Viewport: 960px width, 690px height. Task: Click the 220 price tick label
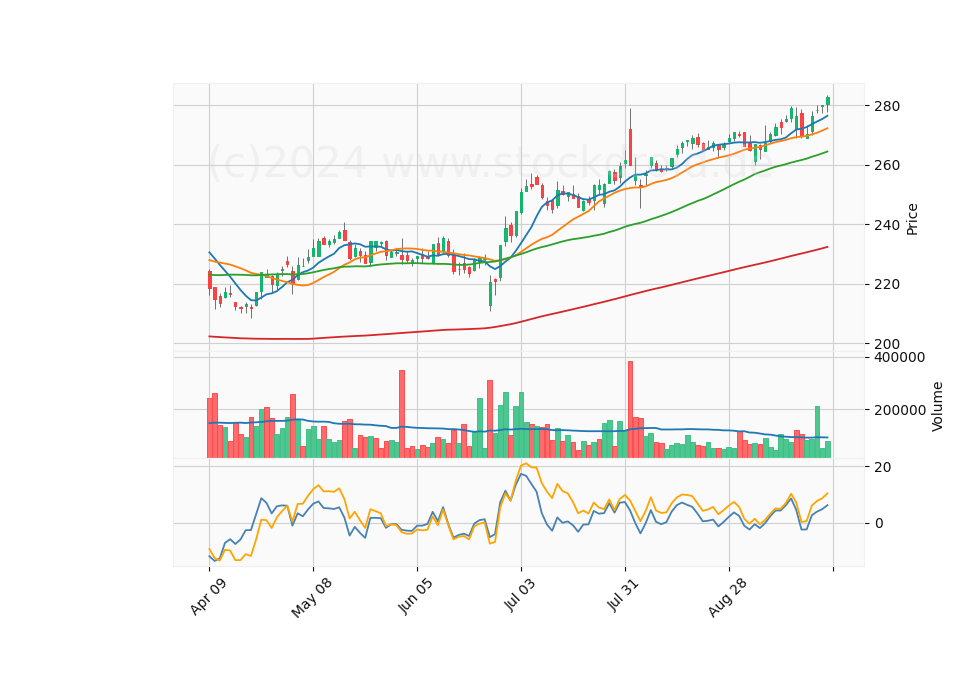coord(888,284)
